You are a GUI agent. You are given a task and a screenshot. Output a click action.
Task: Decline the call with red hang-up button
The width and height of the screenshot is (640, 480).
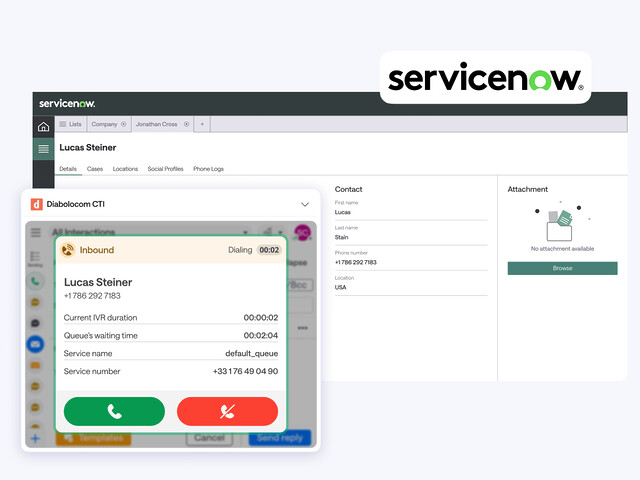[x=227, y=411]
